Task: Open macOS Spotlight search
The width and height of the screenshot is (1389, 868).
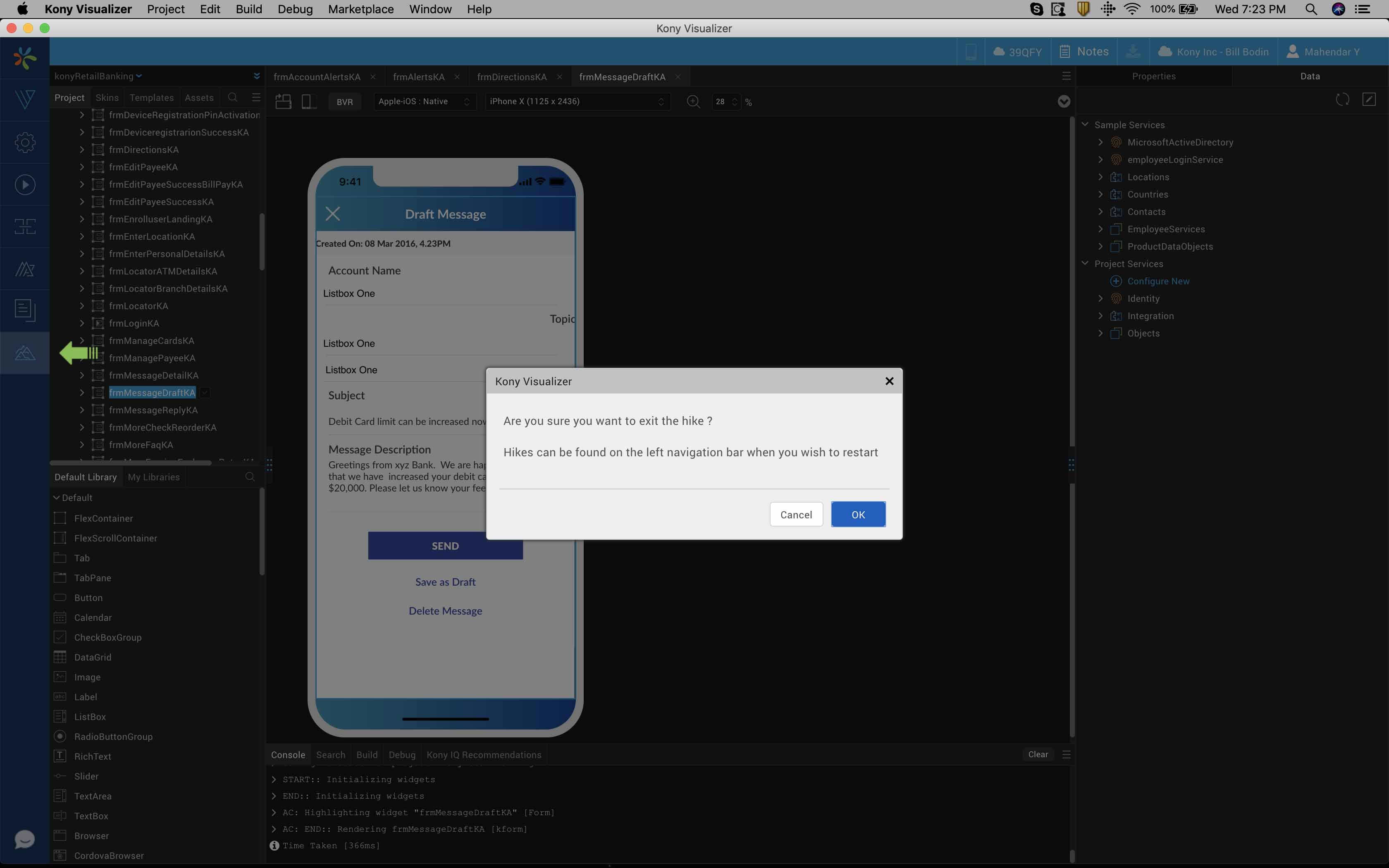Action: pyautogui.click(x=1310, y=9)
